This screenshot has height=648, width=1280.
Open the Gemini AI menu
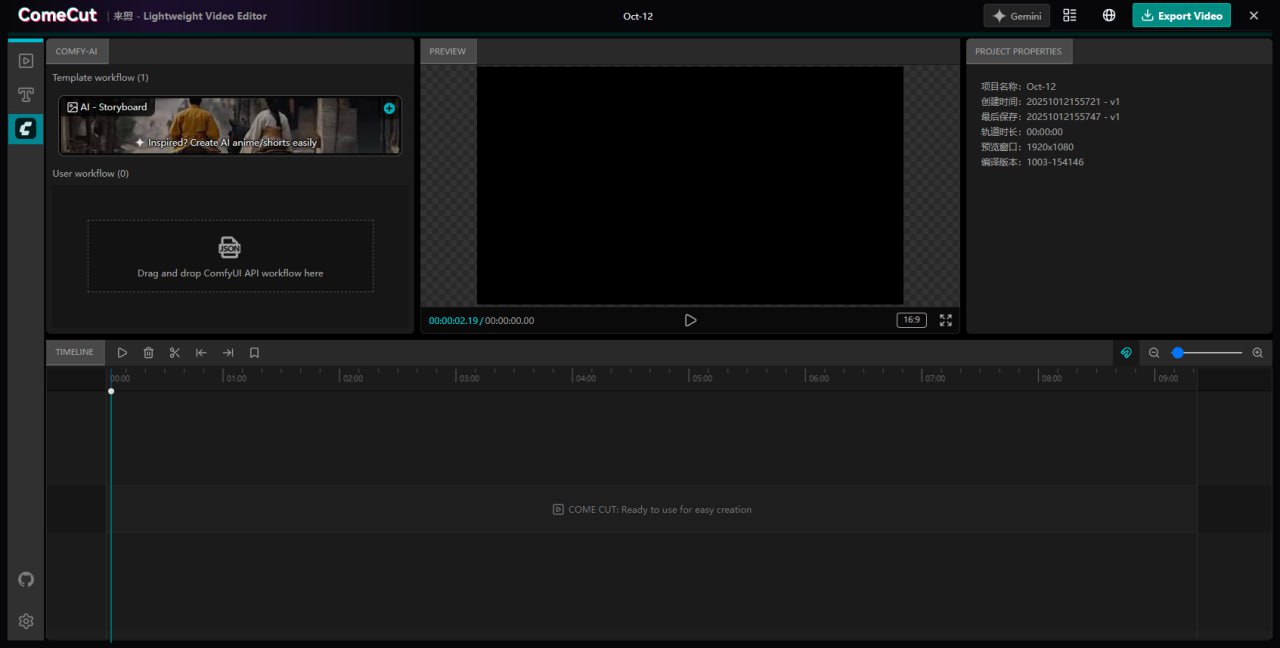1016,16
